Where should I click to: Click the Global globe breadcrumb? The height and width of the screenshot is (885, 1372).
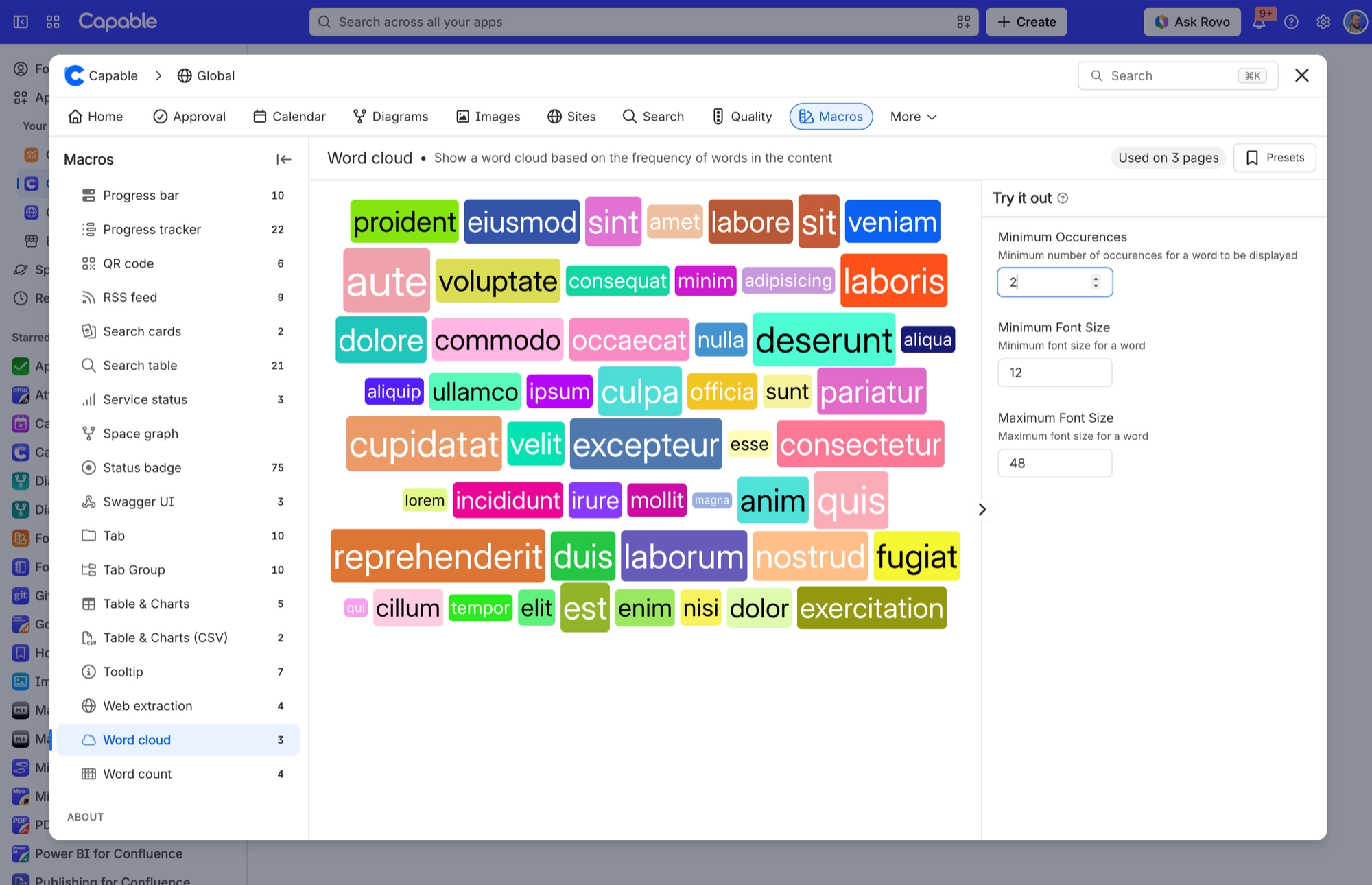tap(206, 75)
